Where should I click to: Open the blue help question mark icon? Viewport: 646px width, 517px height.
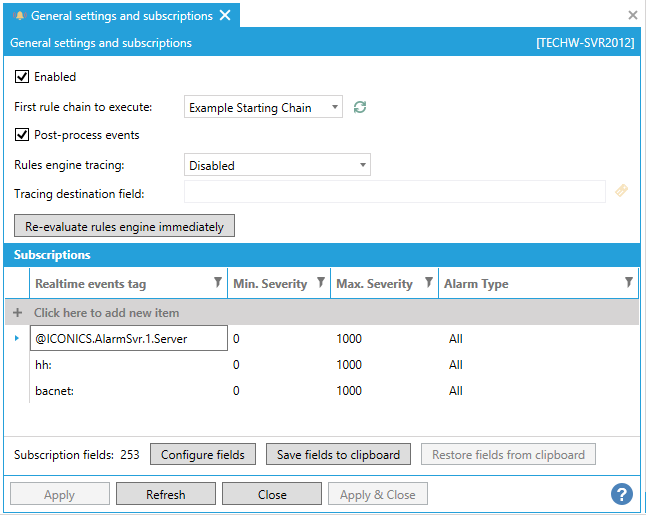click(622, 494)
